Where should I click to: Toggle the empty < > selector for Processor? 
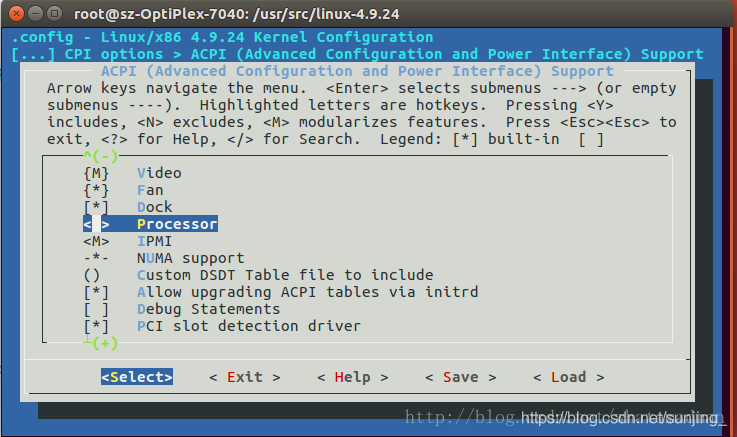click(x=96, y=224)
